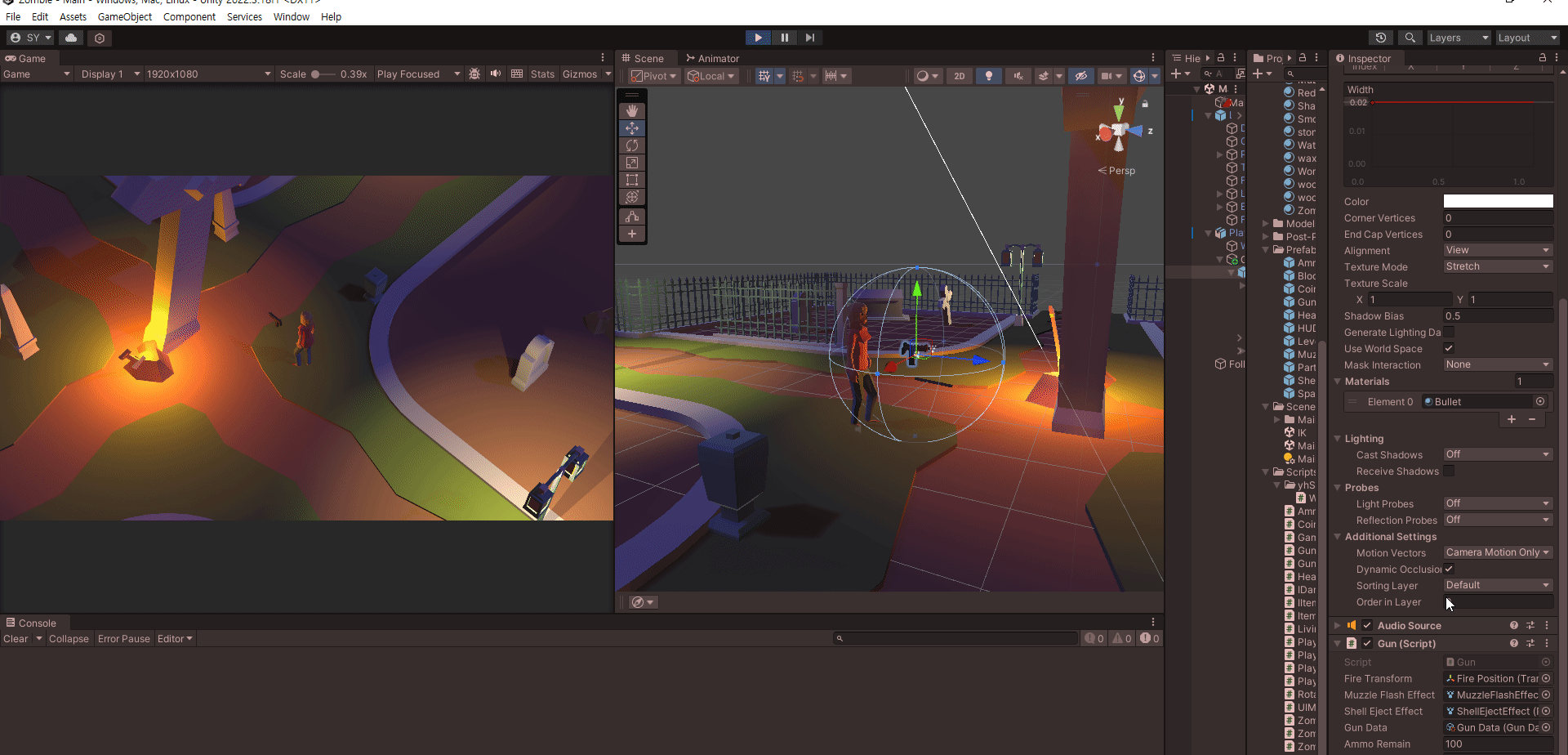Open version control settings icon
The width and height of the screenshot is (1568, 755).
pyautogui.click(x=100, y=38)
